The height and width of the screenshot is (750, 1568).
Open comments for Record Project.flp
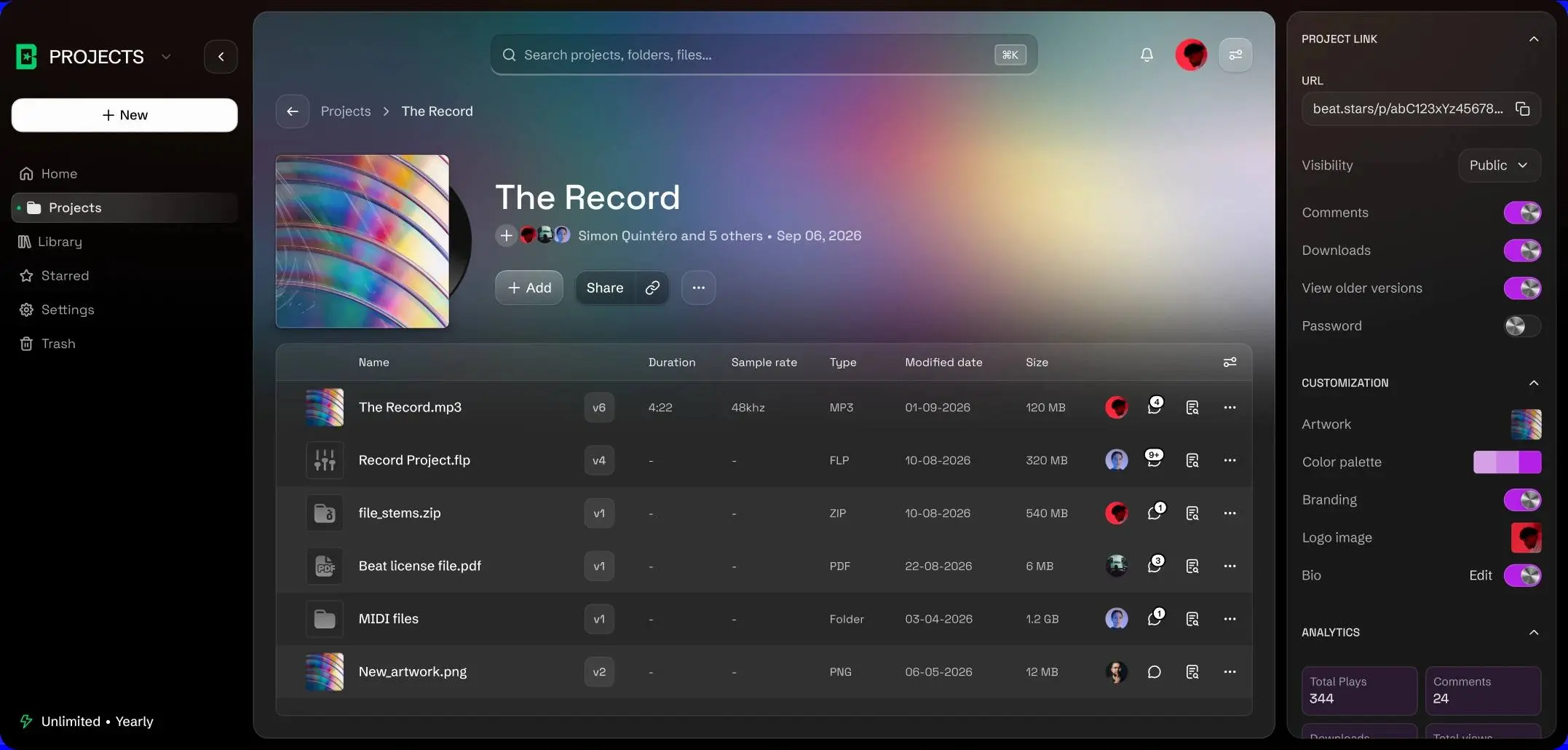pyautogui.click(x=1155, y=459)
